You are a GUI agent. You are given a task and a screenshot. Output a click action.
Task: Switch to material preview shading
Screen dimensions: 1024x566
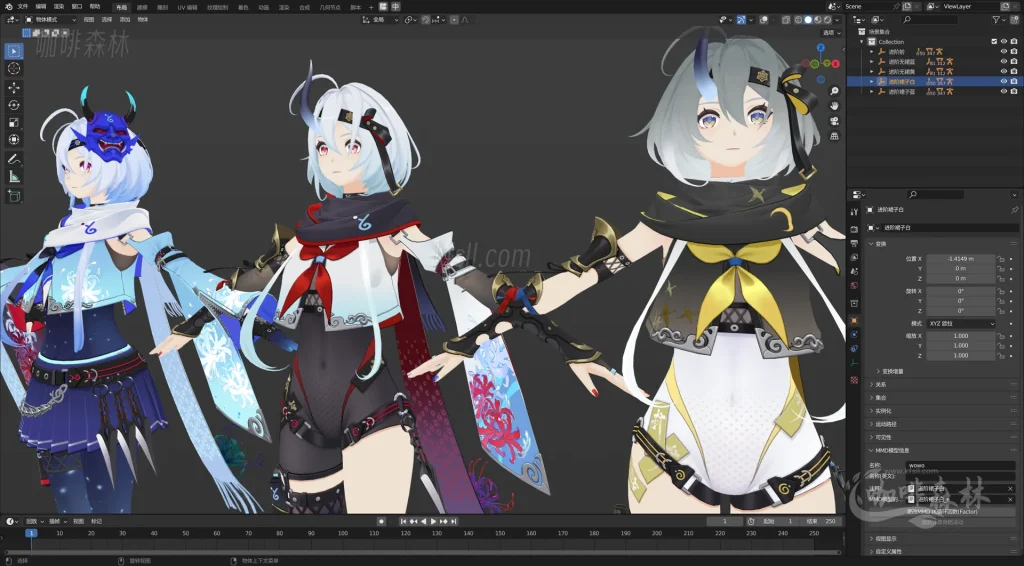(x=818, y=20)
